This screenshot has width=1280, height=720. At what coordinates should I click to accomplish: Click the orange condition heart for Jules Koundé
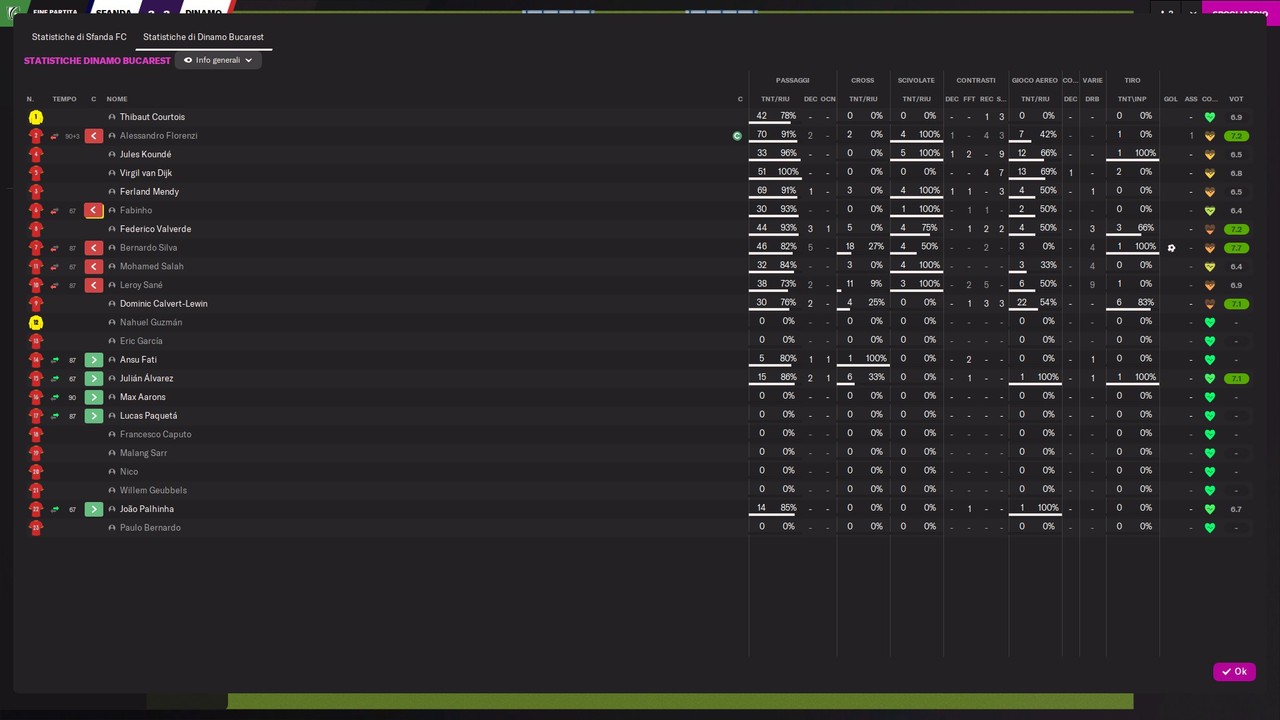coord(1209,155)
